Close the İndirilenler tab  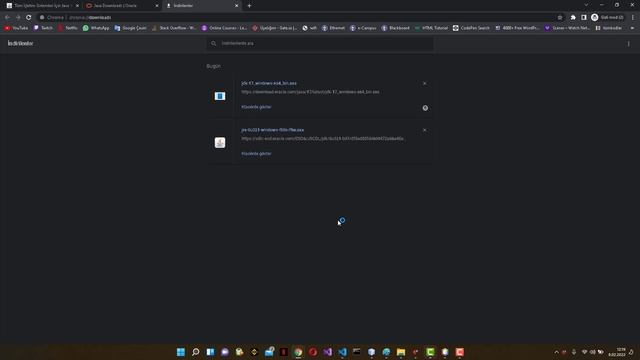click(x=236, y=6)
